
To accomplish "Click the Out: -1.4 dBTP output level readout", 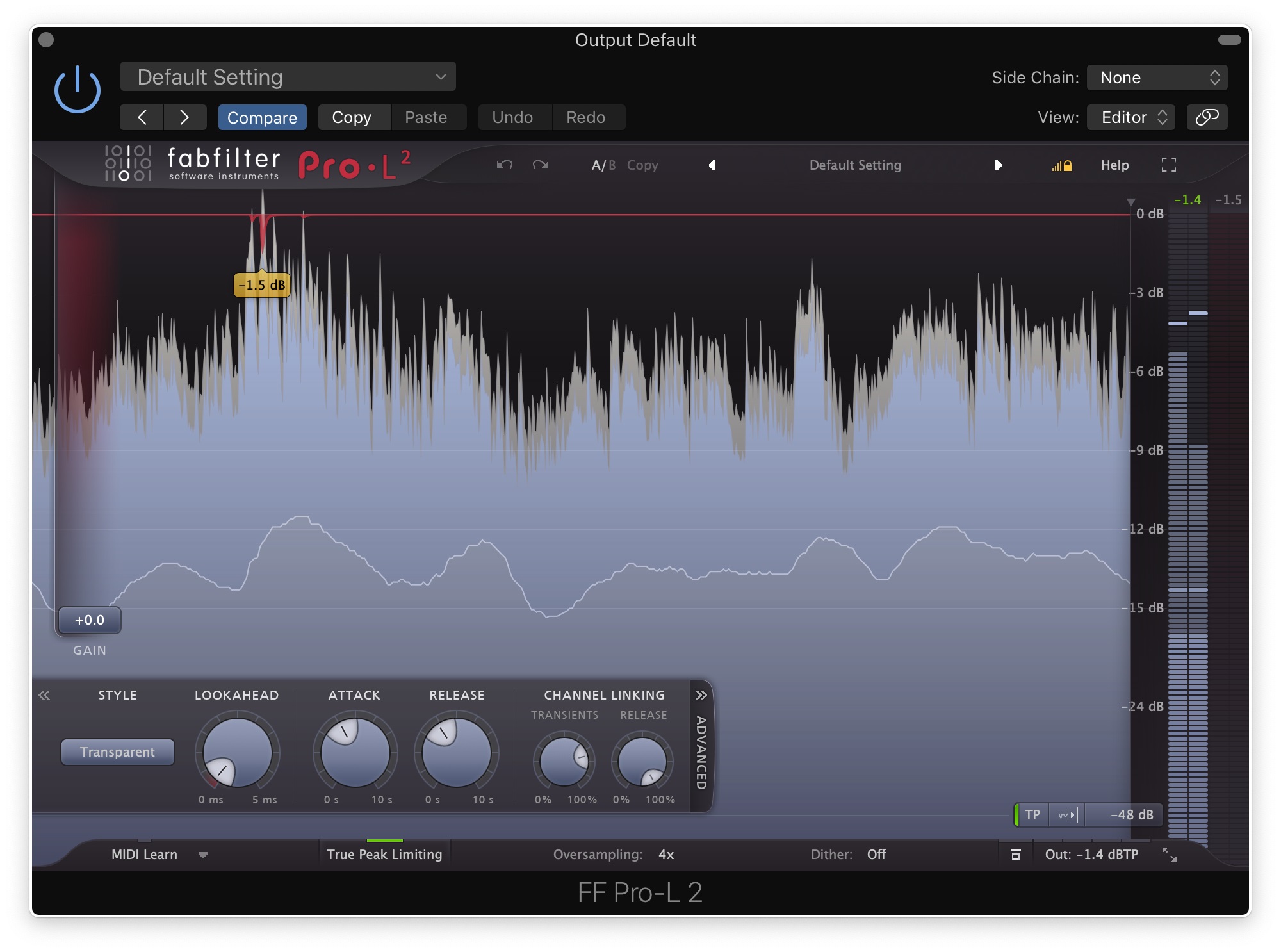I will point(1091,855).
